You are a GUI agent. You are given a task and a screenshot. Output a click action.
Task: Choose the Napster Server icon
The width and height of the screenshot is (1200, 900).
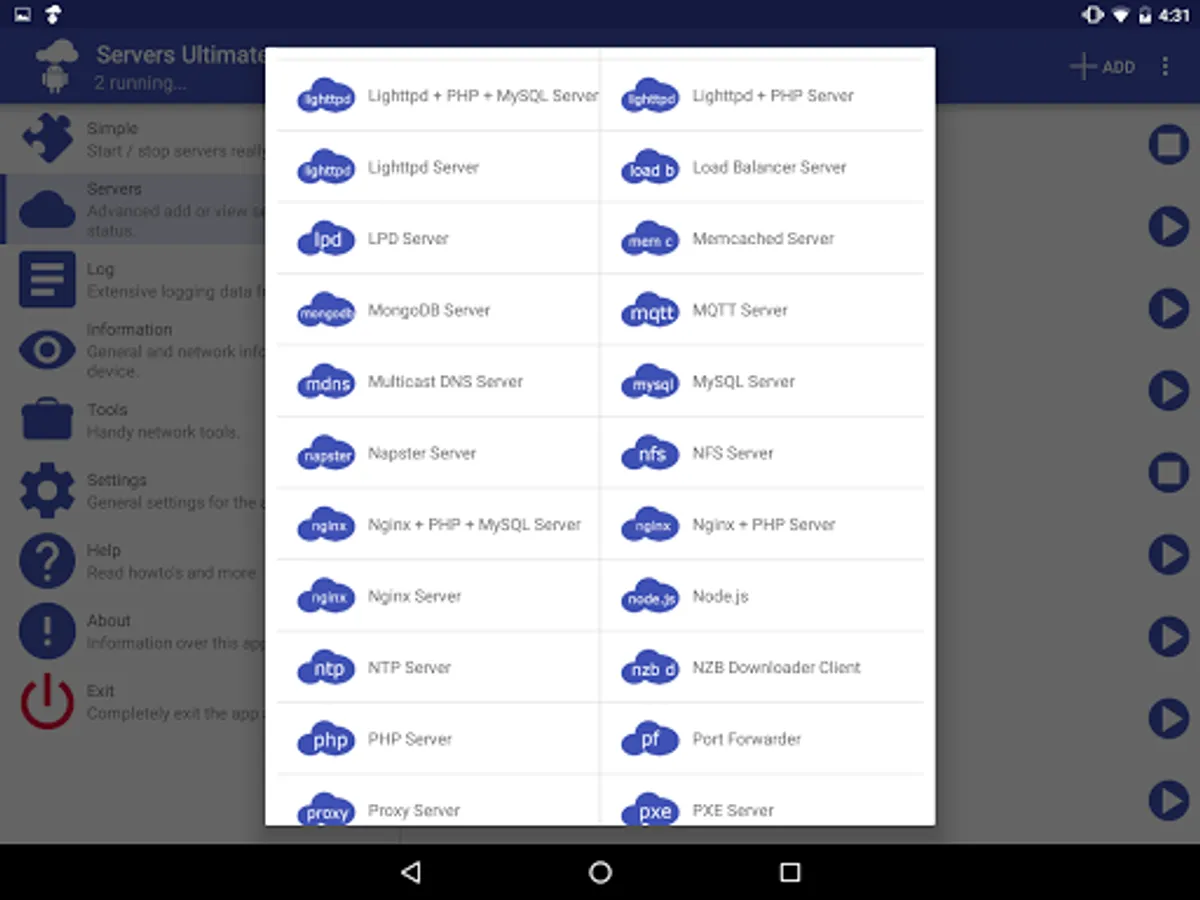coord(327,453)
